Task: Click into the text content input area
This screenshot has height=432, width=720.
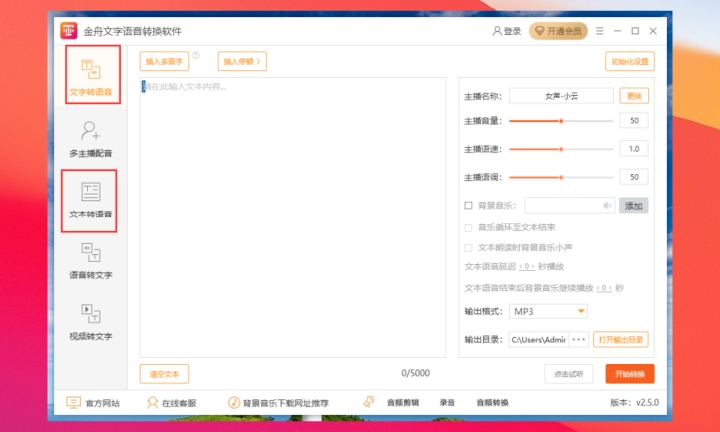Action: click(x=293, y=217)
